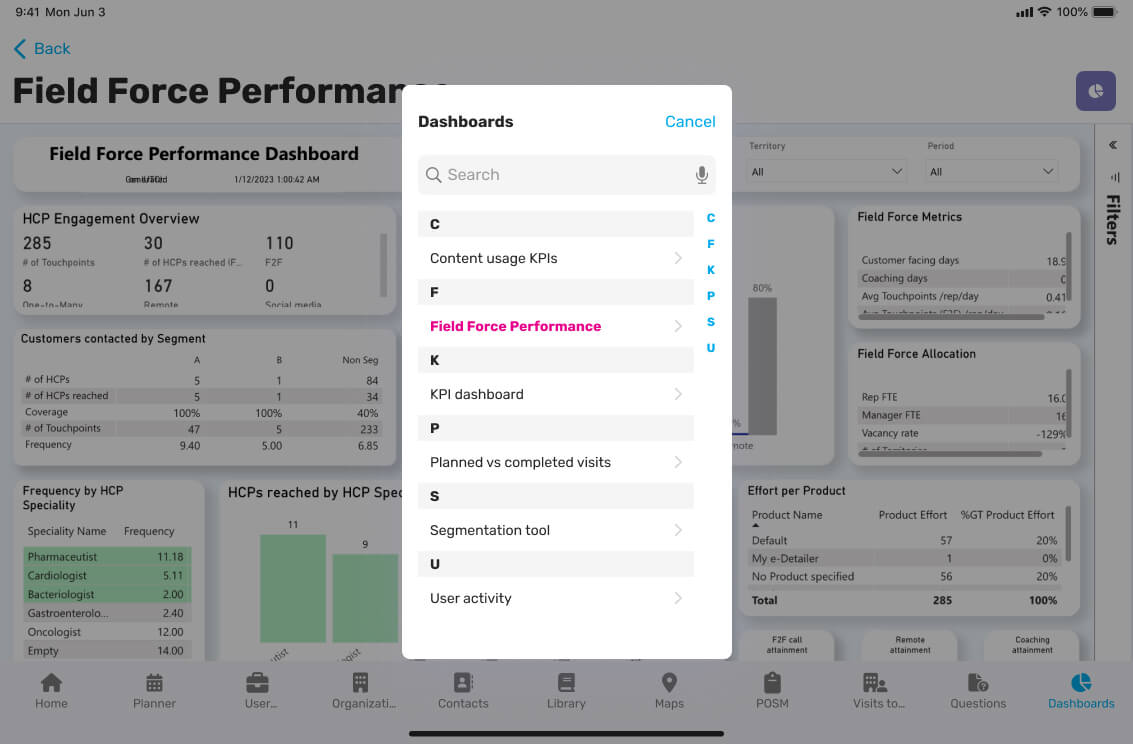This screenshot has width=1133, height=744.
Task: Open the Territory dropdown
Action: pyautogui.click(x=827, y=172)
